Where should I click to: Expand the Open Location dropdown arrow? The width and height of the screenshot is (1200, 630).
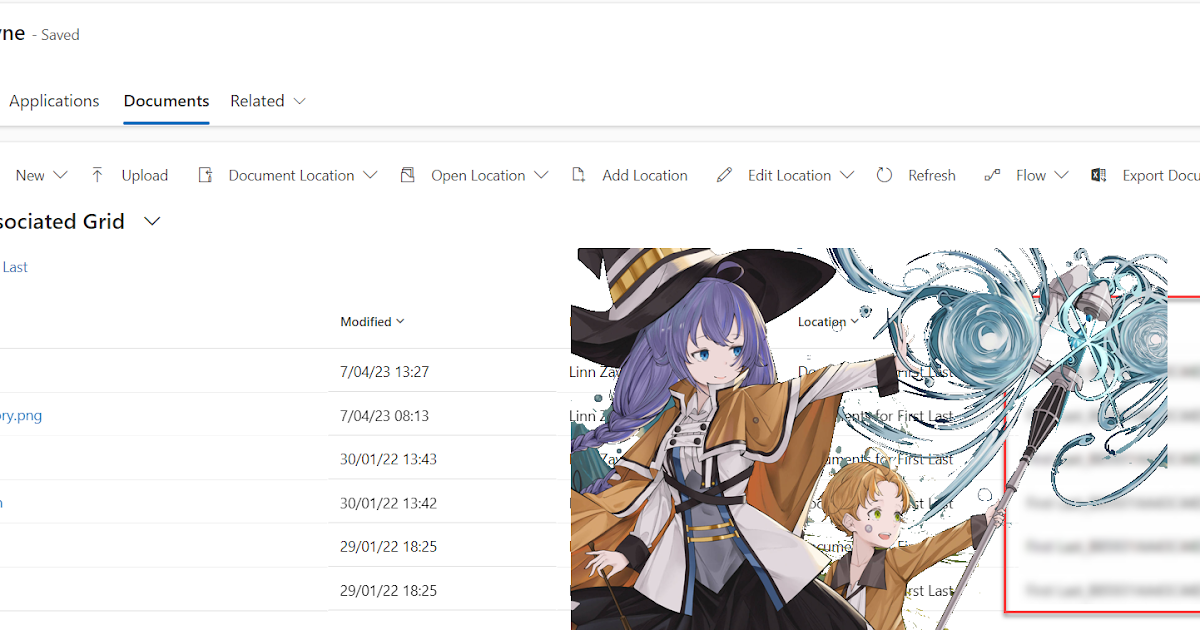coord(541,175)
